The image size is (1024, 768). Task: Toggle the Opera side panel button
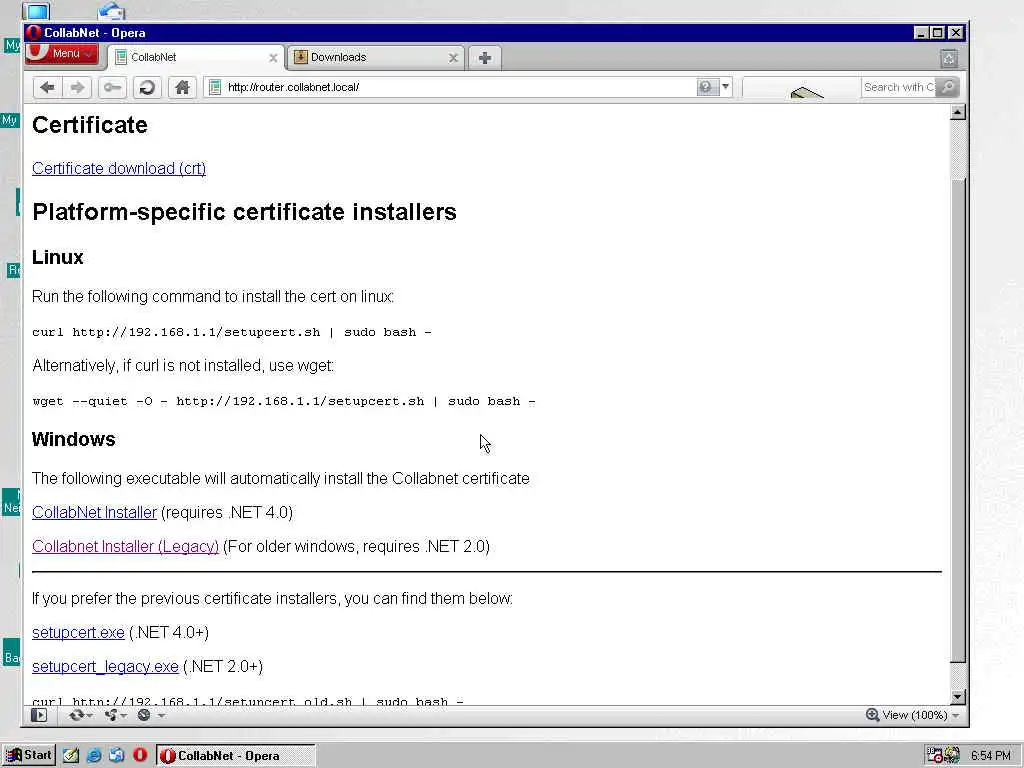click(x=39, y=715)
